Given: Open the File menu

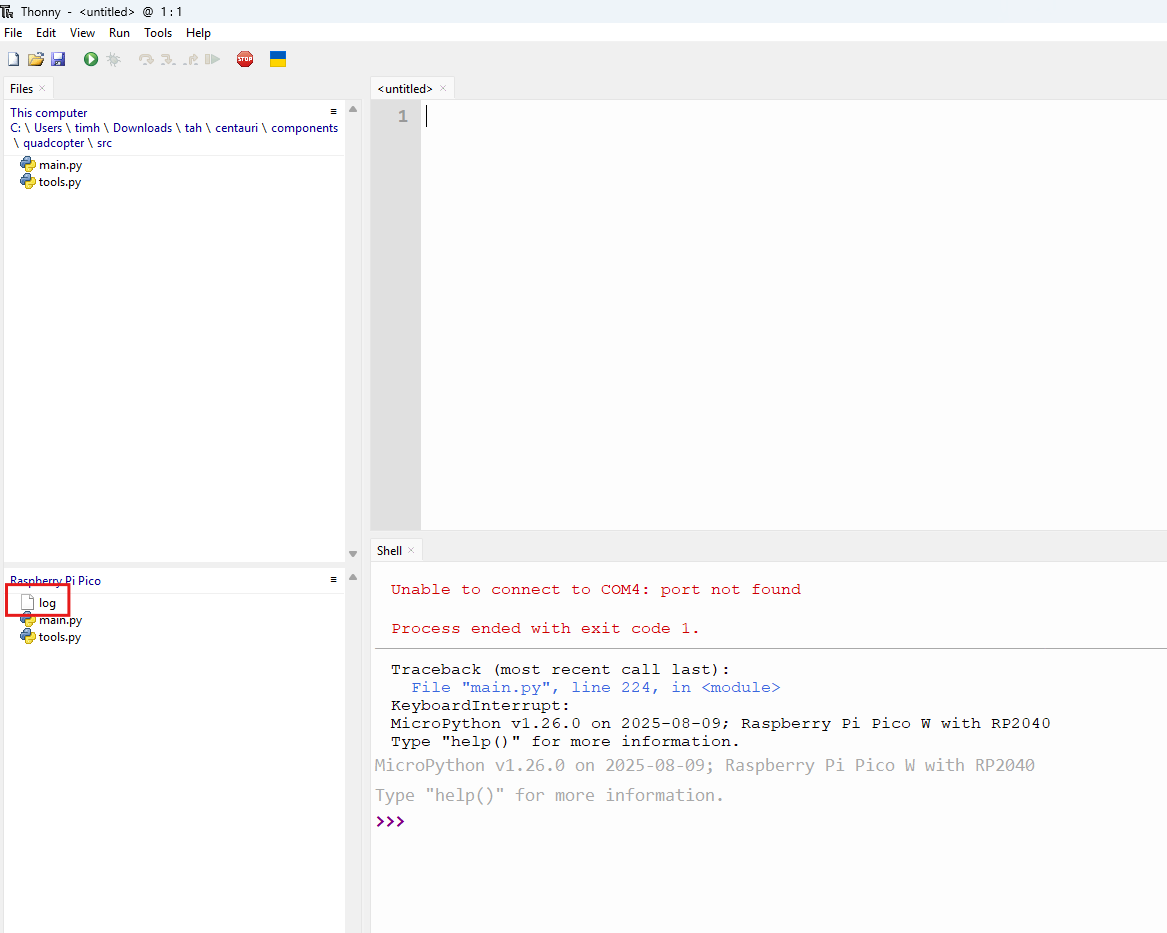Looking at the screenshot, I should coord(13,33).
